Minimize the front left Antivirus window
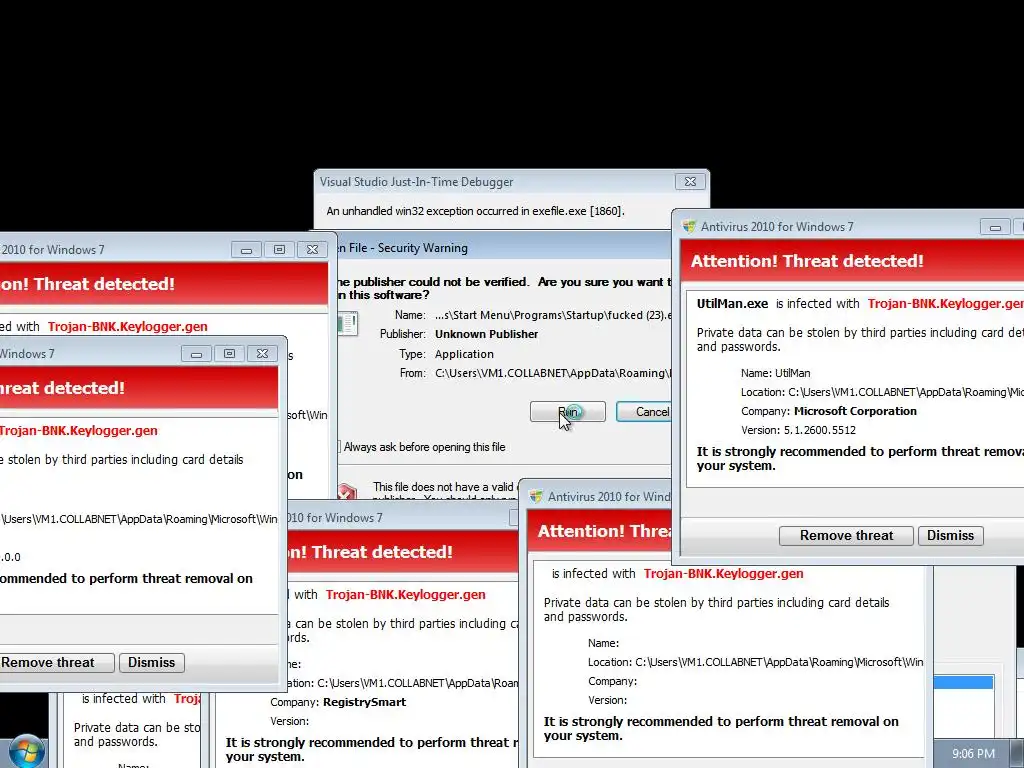This screenshot has width=1024, height=768. [196, 354]
